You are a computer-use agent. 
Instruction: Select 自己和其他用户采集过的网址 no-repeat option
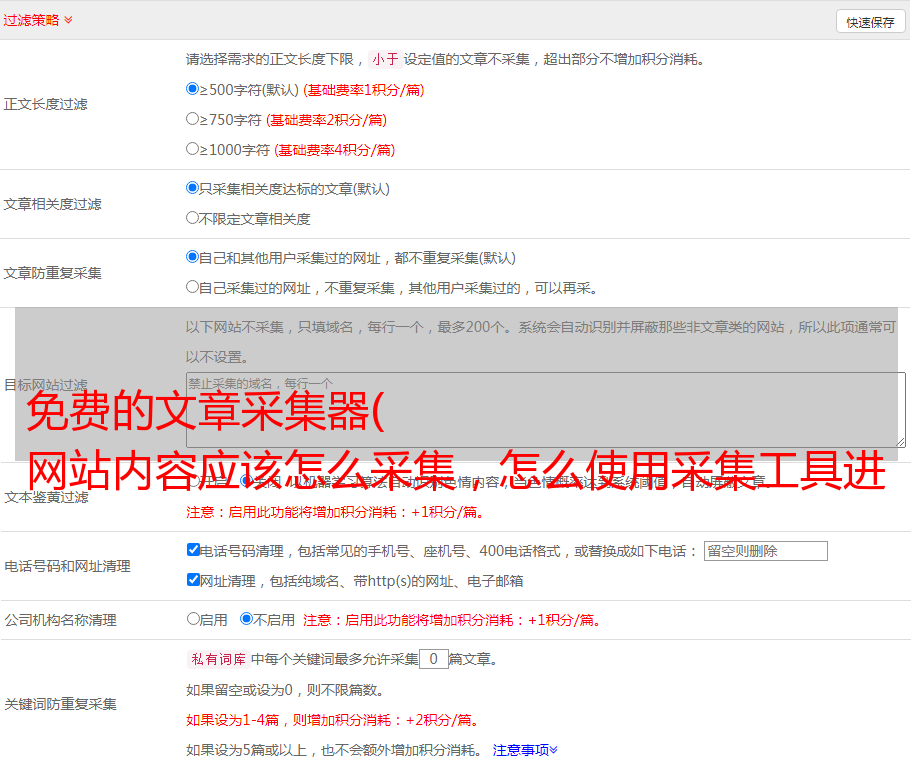[192, 257]
